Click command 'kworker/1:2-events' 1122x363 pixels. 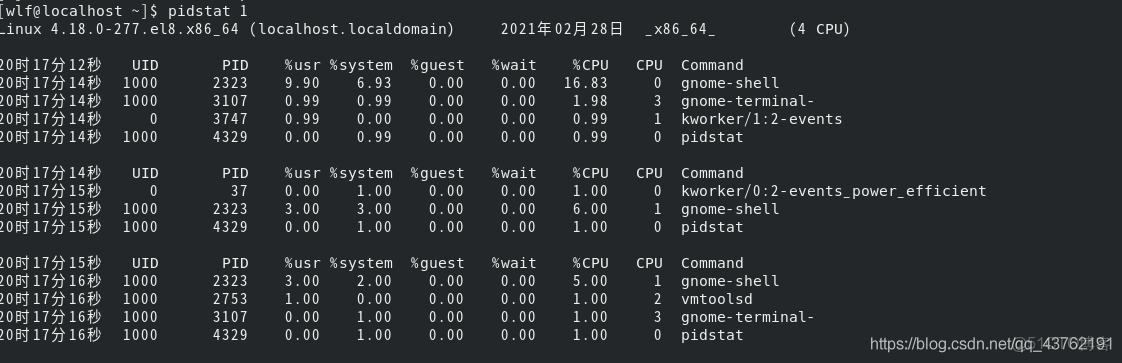761,119
